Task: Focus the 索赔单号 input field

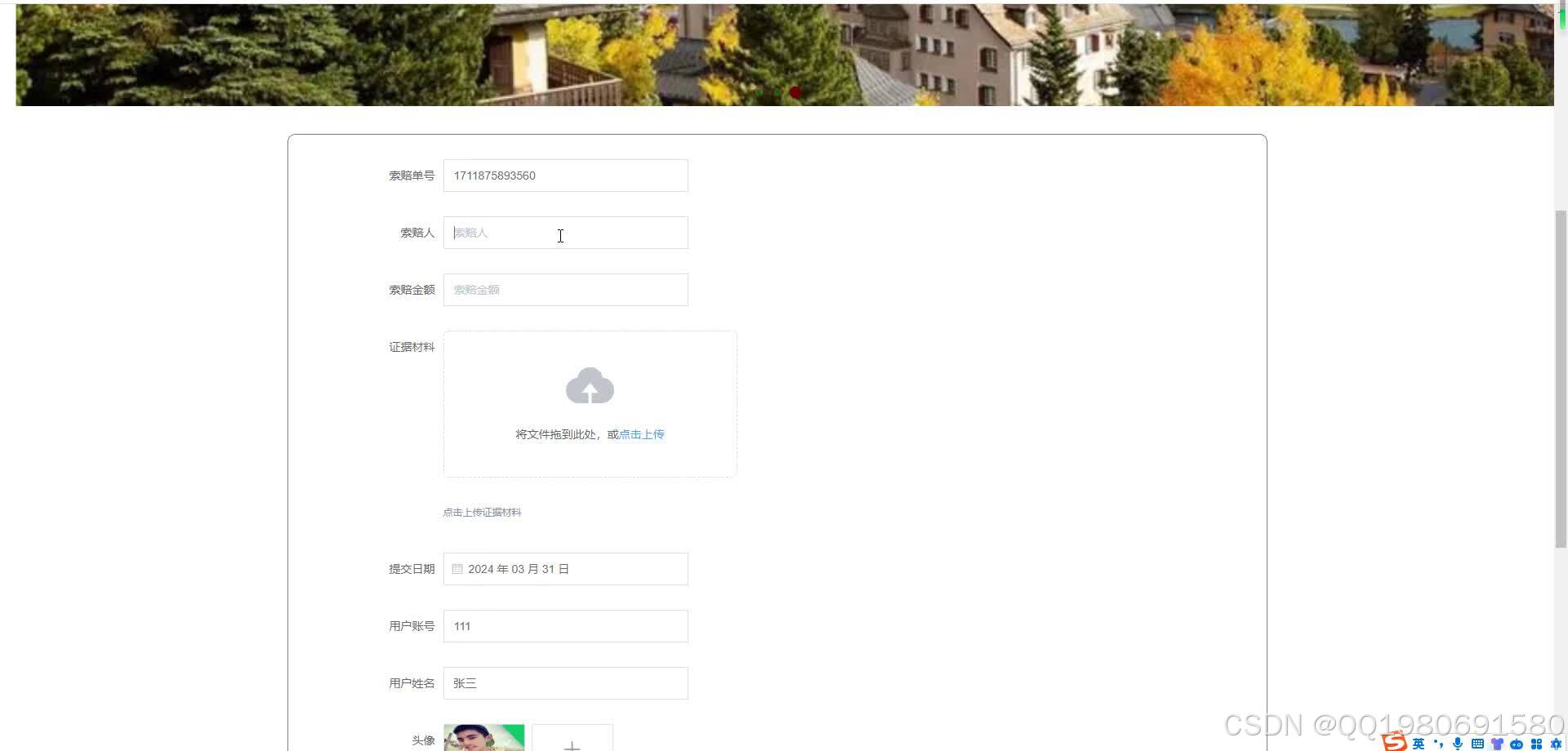Action: 566,176
